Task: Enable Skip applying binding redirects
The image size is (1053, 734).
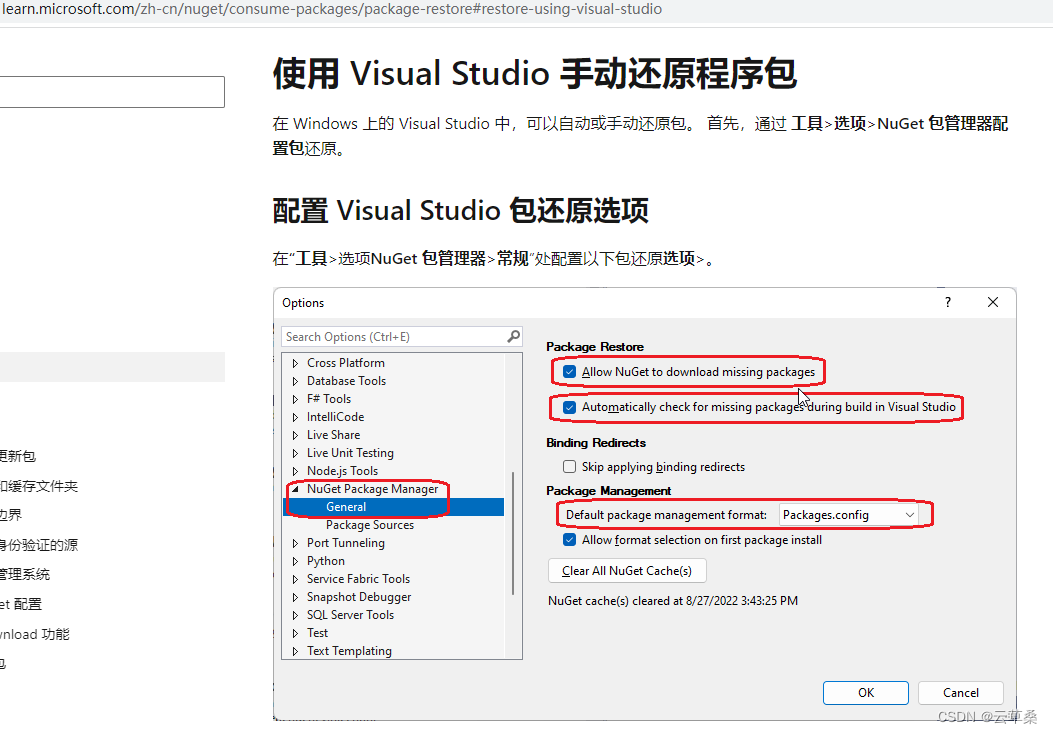Action: pos(569,466)
